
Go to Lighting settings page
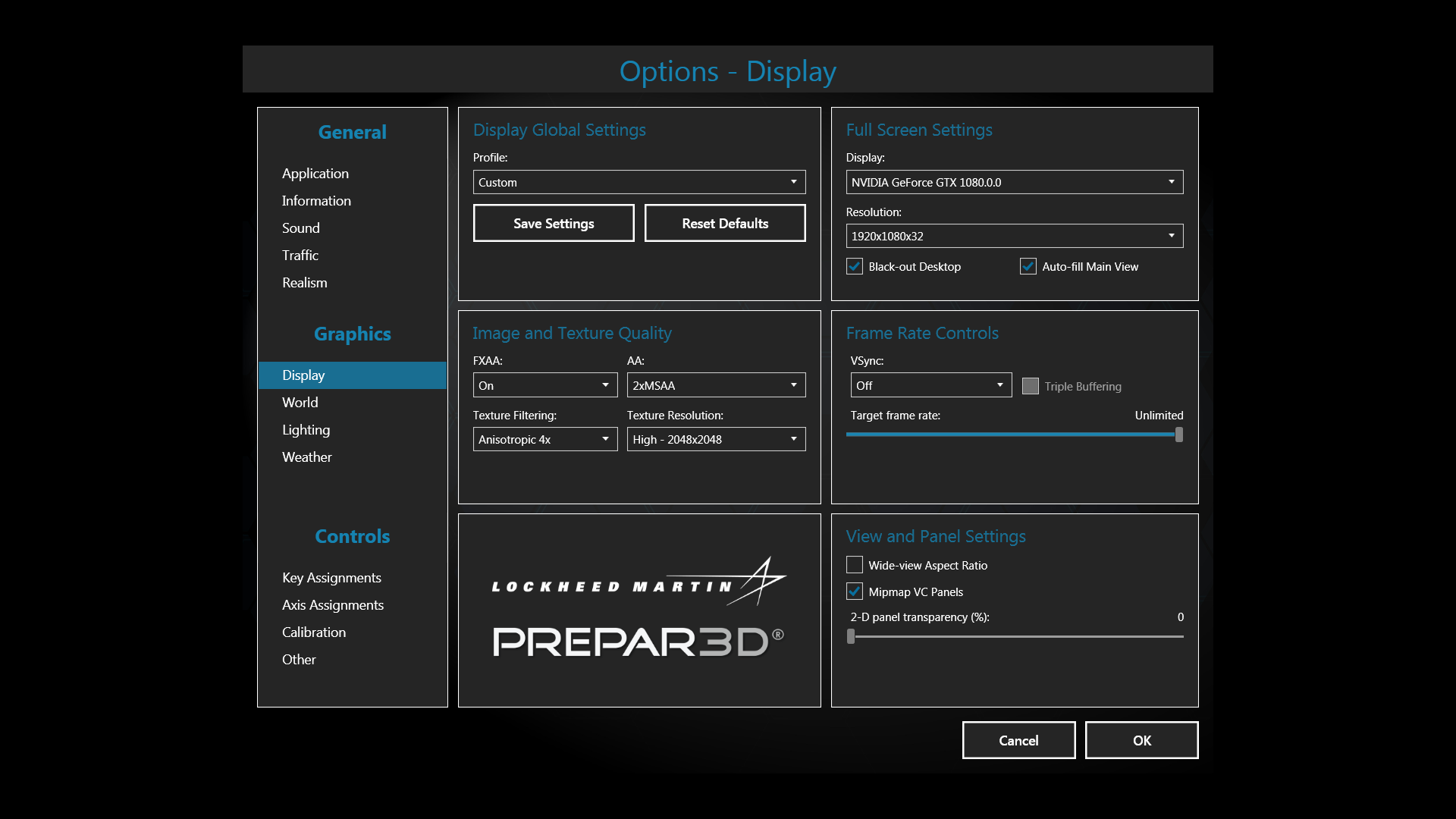point(306,430)
